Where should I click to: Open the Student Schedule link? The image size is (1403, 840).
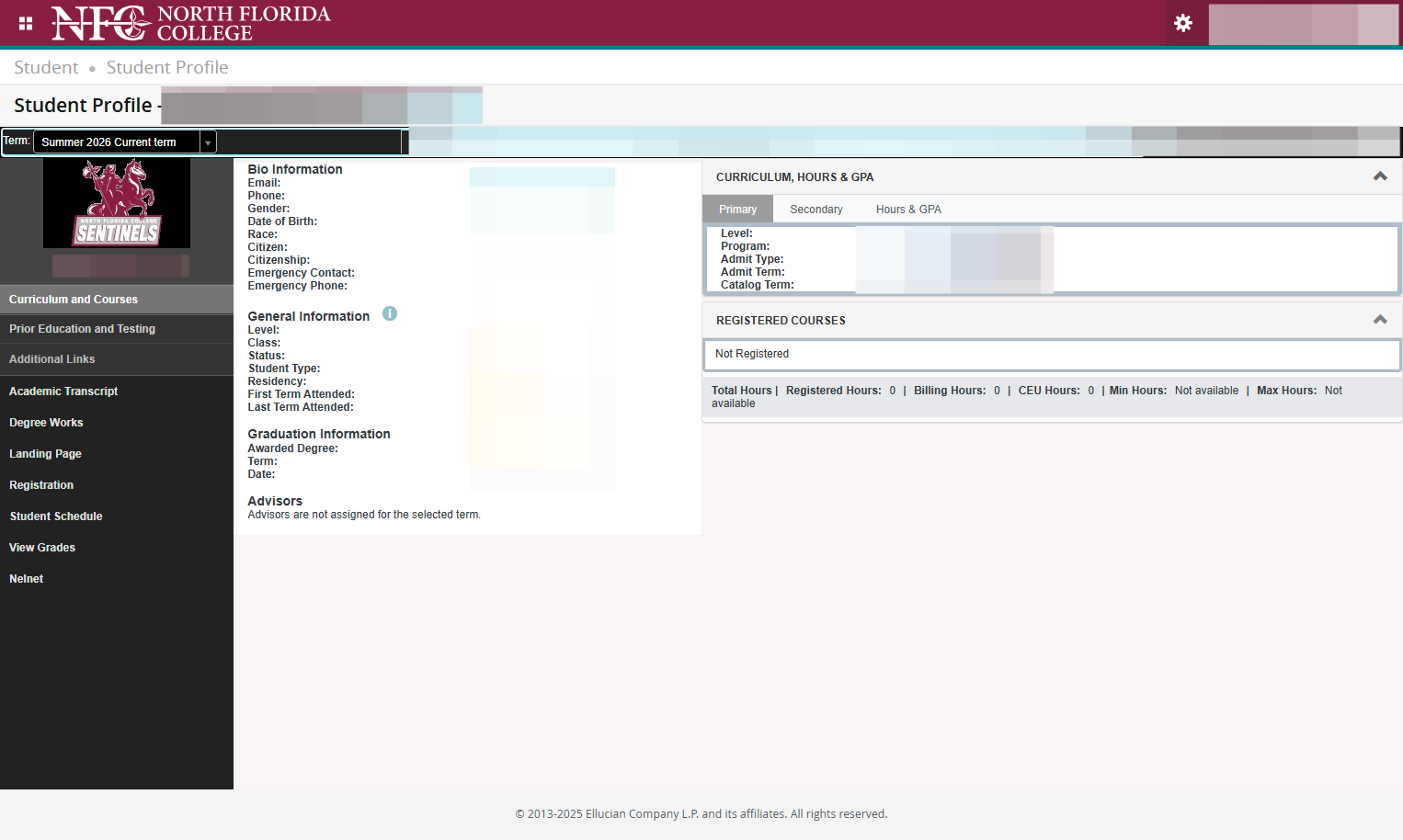pyautogui.click(x=56, y=516)
